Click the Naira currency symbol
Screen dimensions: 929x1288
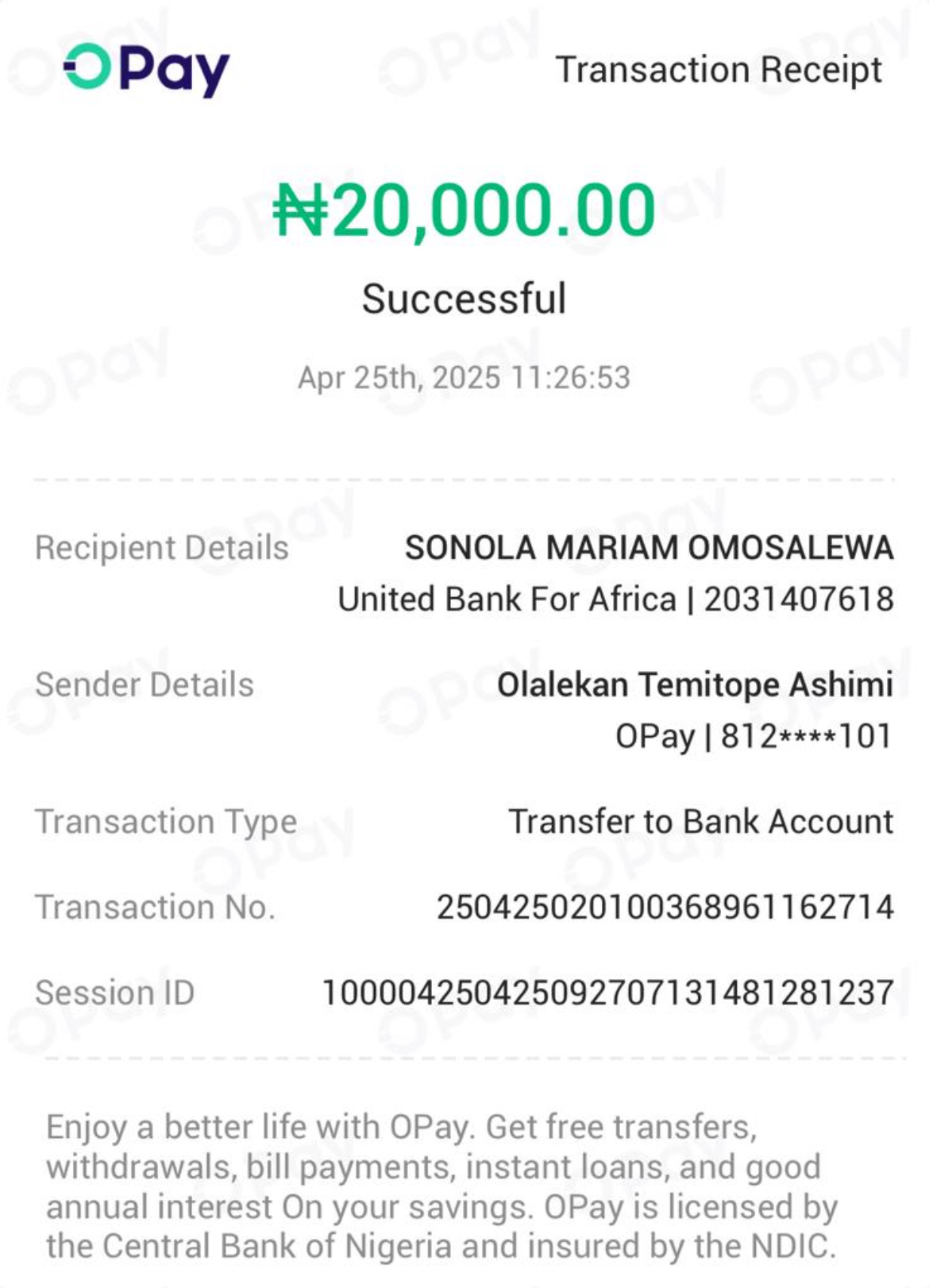(300, 211)
